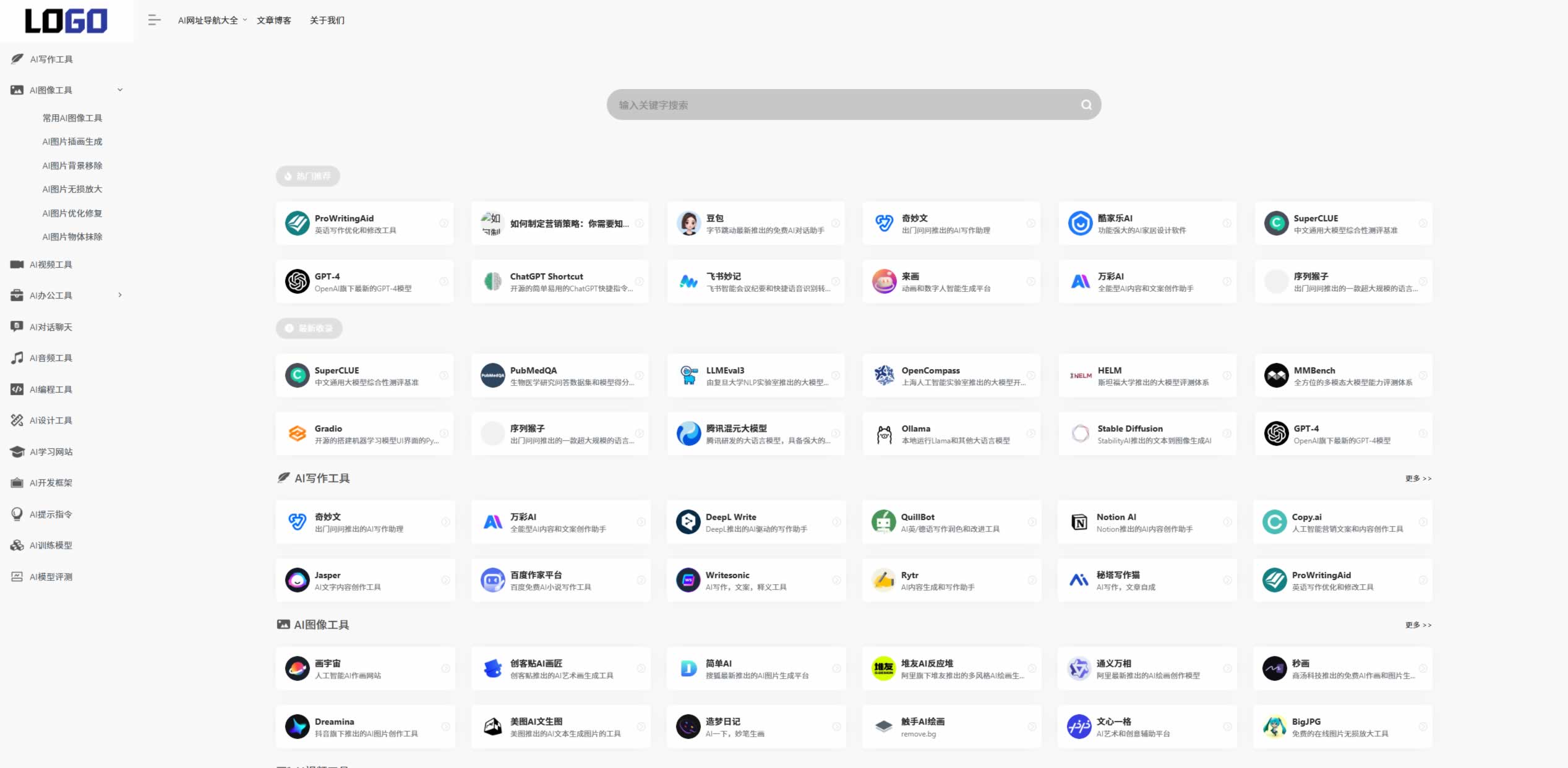Click the OpenCompass logo icon
The image size is (1568, 768).
click(x=884, y=375)
